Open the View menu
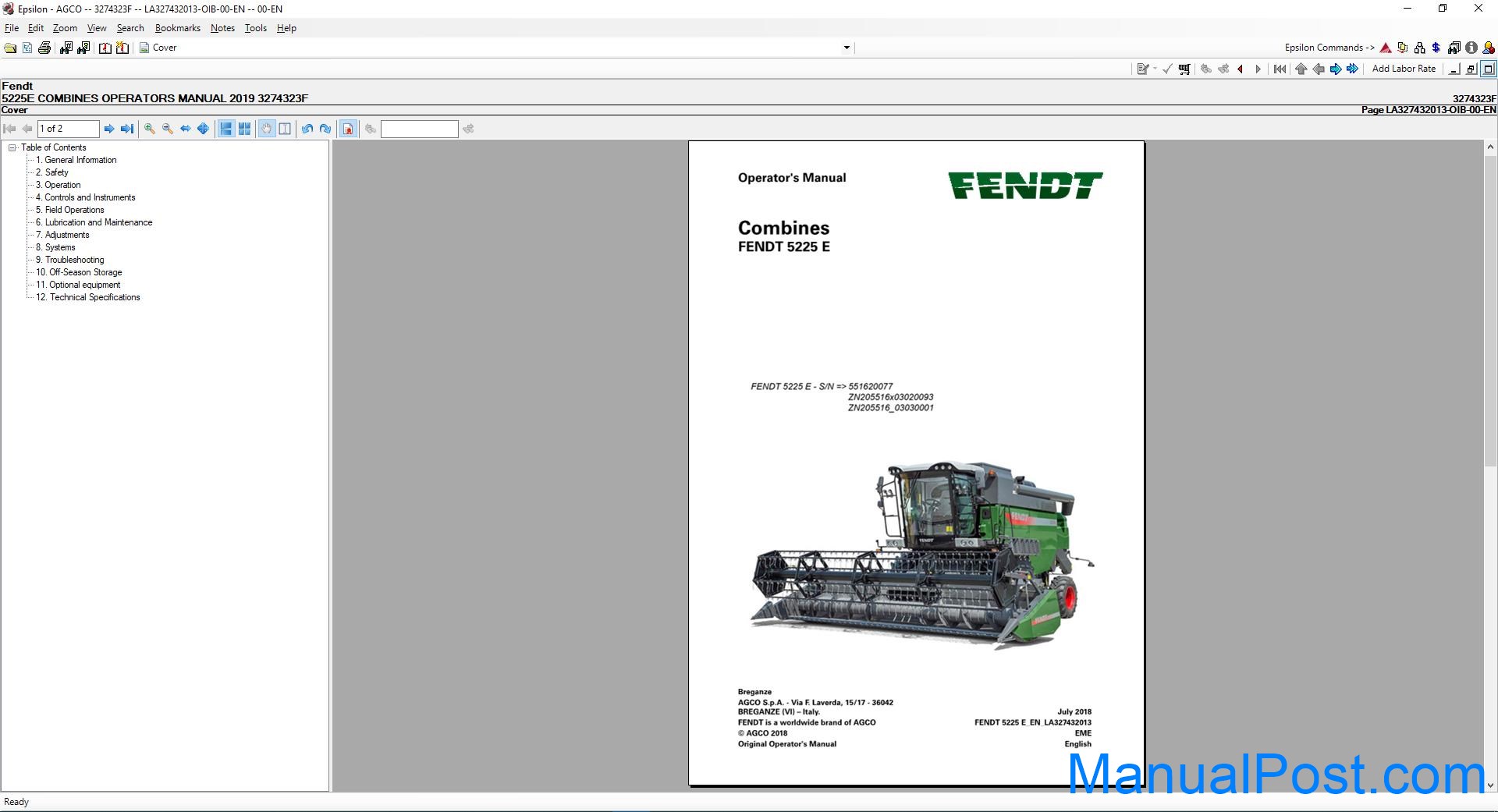The image size is (1498, 812). pos(97,28)
